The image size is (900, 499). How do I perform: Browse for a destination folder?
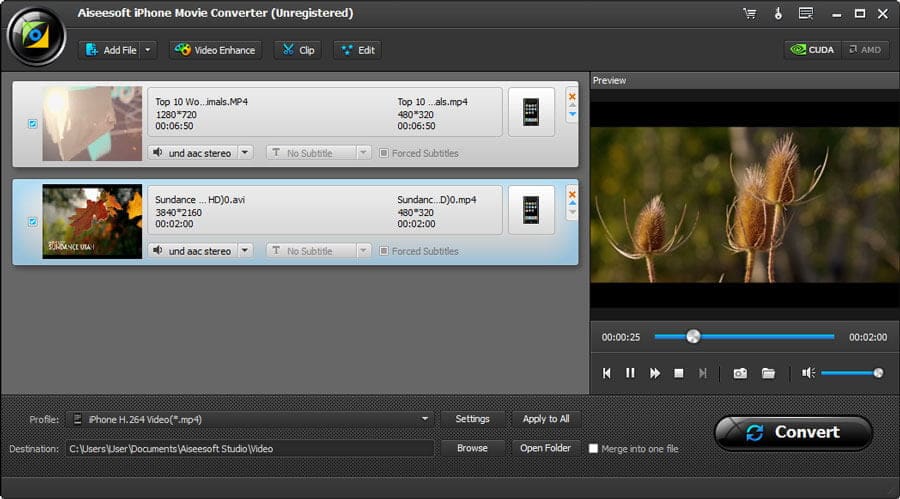tap(472, 448)
